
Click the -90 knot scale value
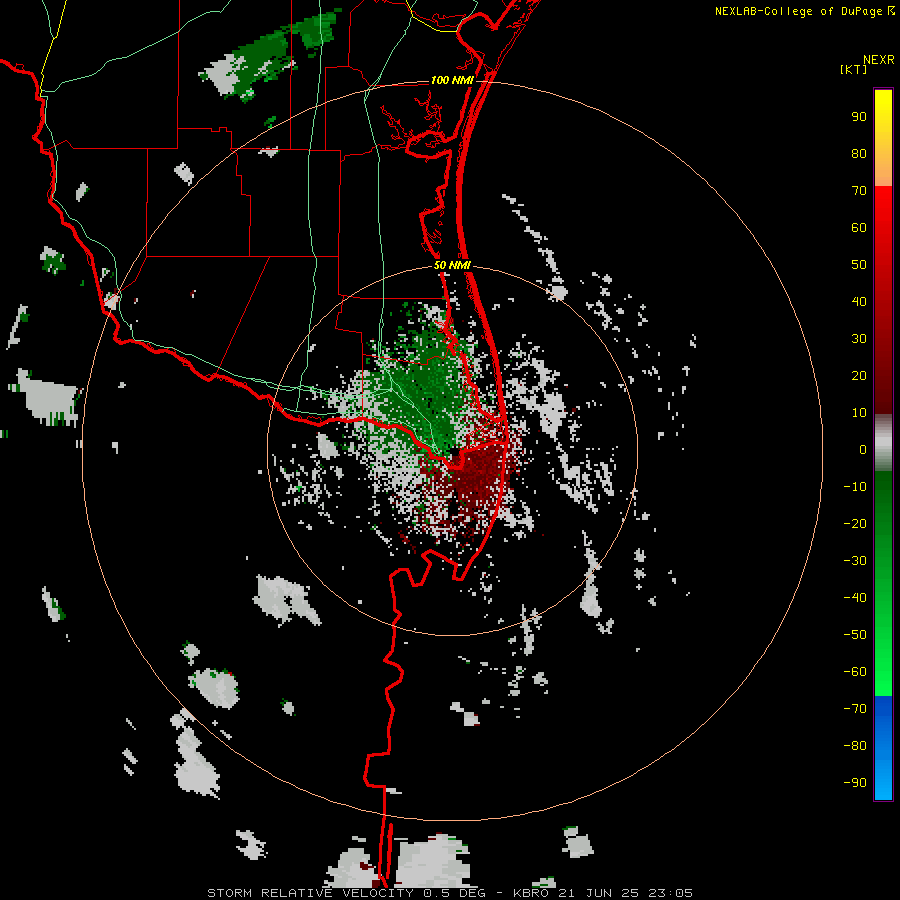click(x=855, y=783)
